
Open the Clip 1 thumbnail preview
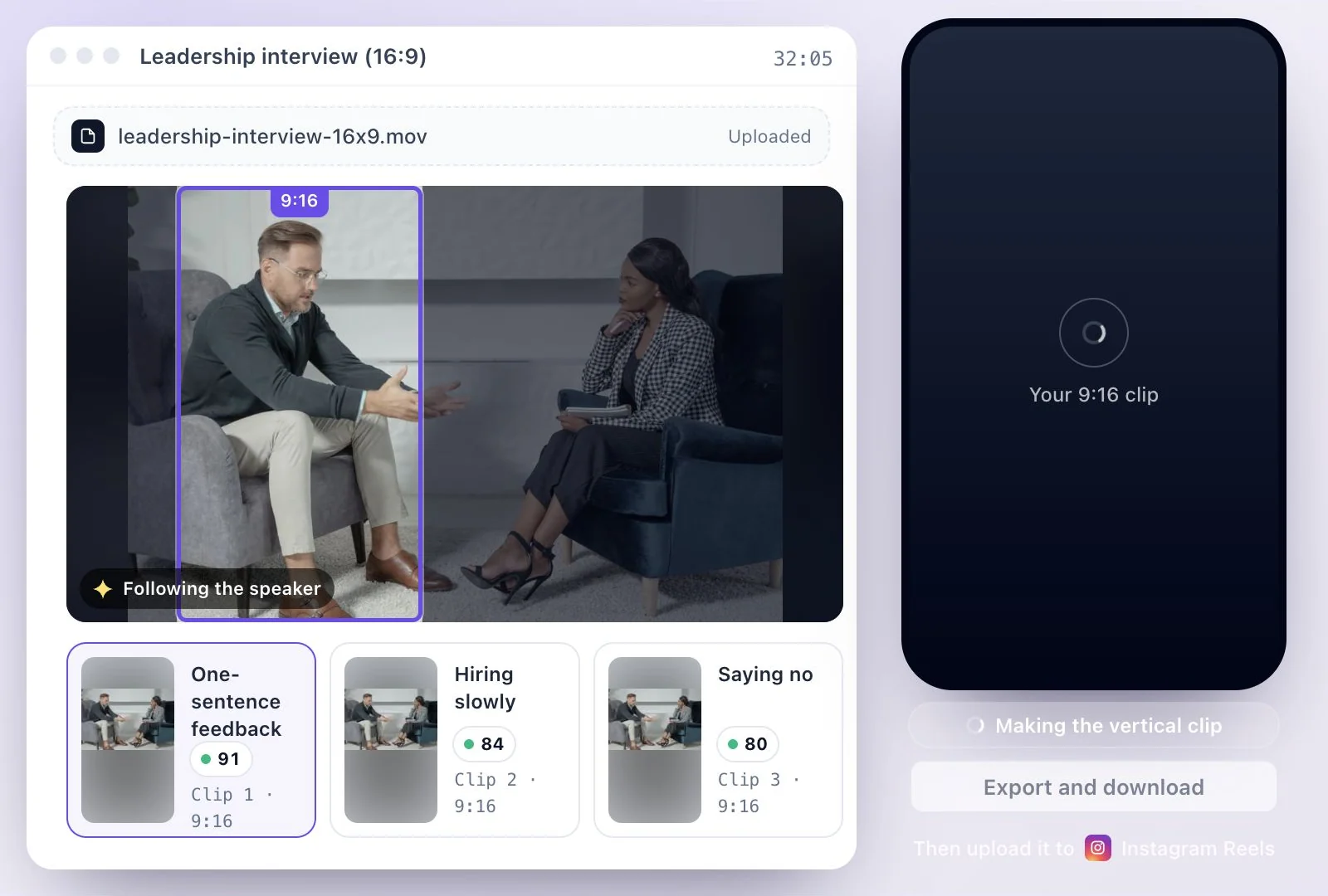click(128, 740)
